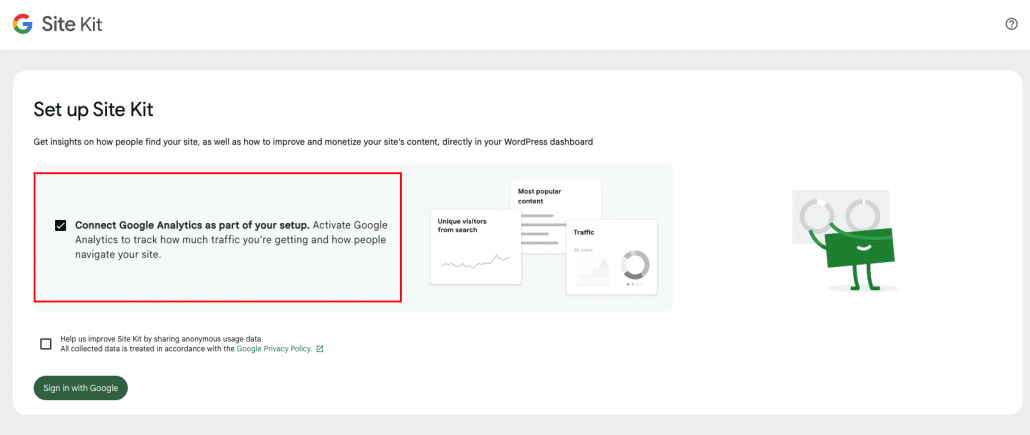Screen dimensions: 1030x435
Task: Click the Traffic preview card
Action: tap(612, 257)
